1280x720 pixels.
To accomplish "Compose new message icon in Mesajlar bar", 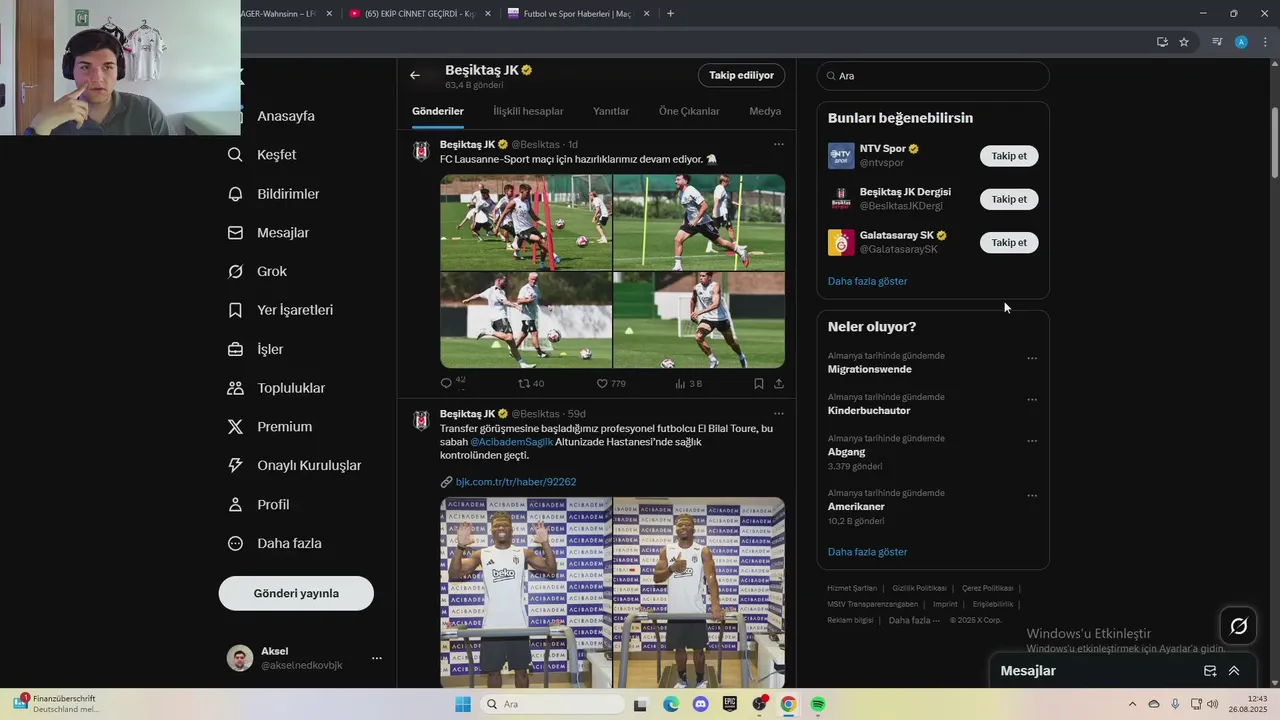I will click(x=1210, y=671).
